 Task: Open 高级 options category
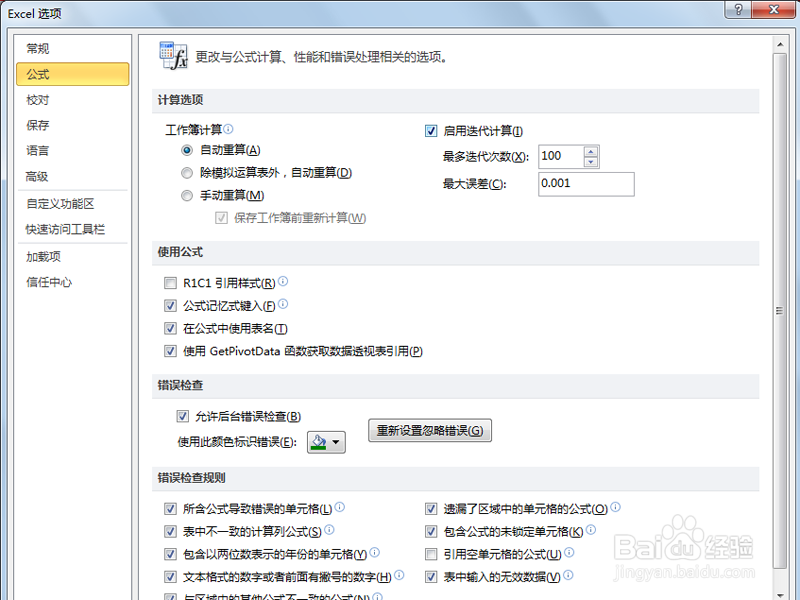(72, 177)
